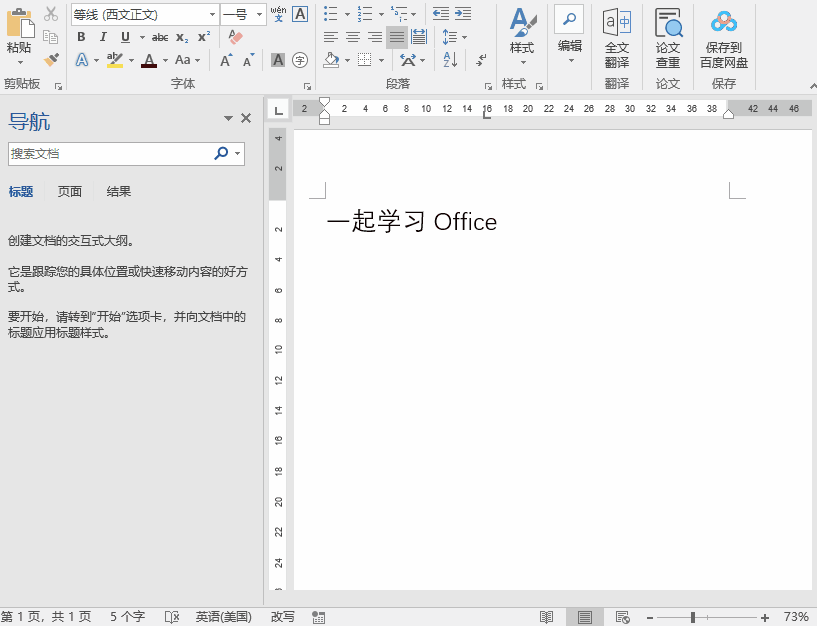Click the Paste clipboard icon

(x=20, y=23)
